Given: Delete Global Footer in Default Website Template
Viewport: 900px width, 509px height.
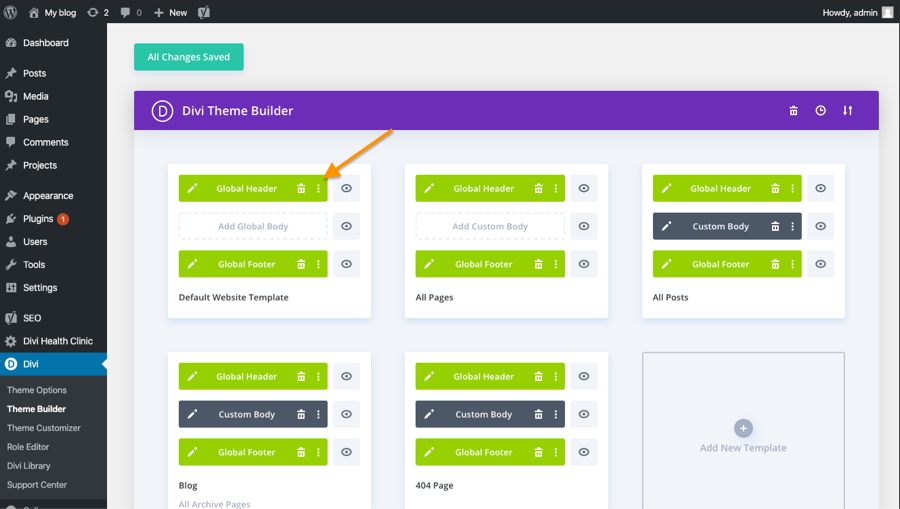Looking at the screenshot, I should 301,264.
